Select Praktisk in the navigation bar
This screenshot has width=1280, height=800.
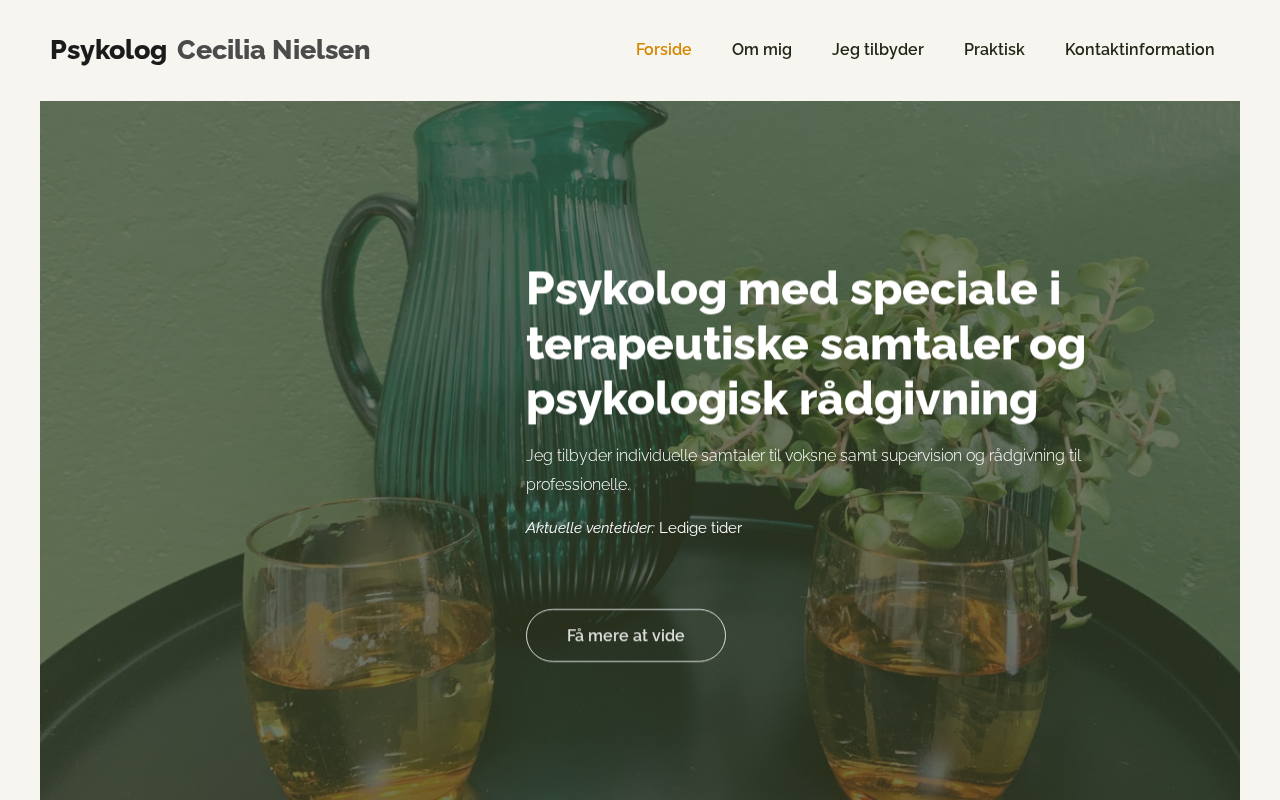point(994,50)
